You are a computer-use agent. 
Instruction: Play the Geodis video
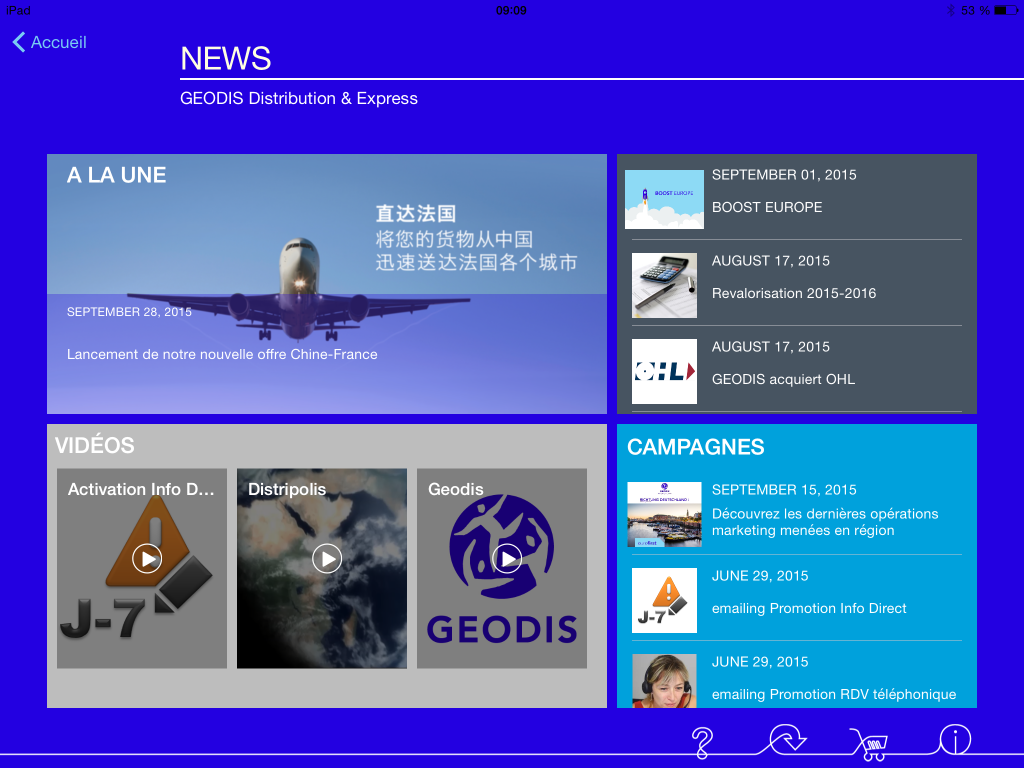[x=507, y=559]
